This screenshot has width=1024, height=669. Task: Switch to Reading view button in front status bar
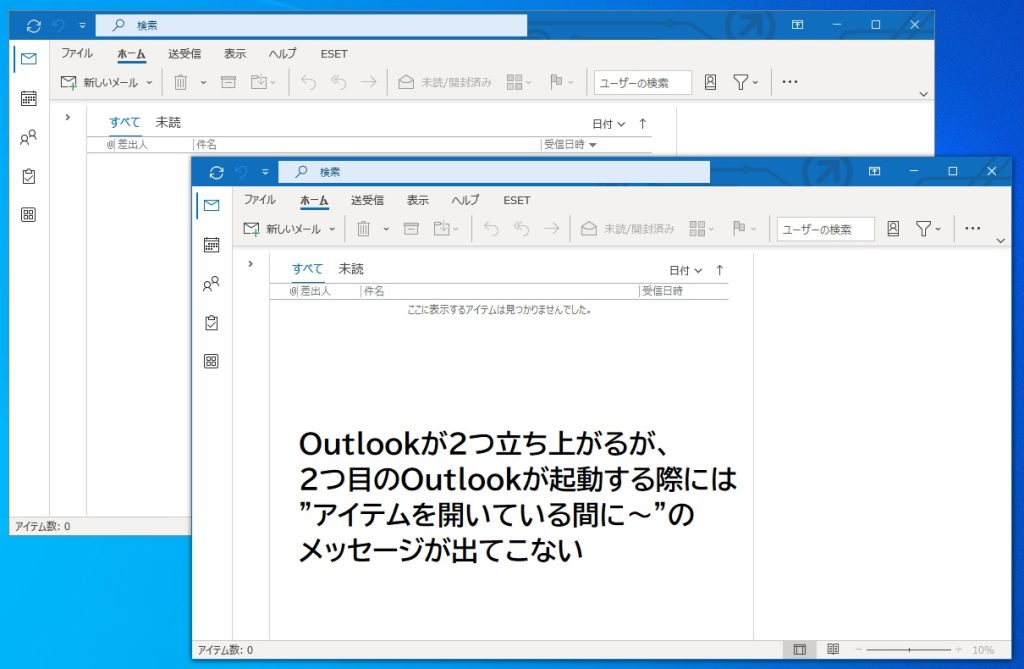point(833,649)
